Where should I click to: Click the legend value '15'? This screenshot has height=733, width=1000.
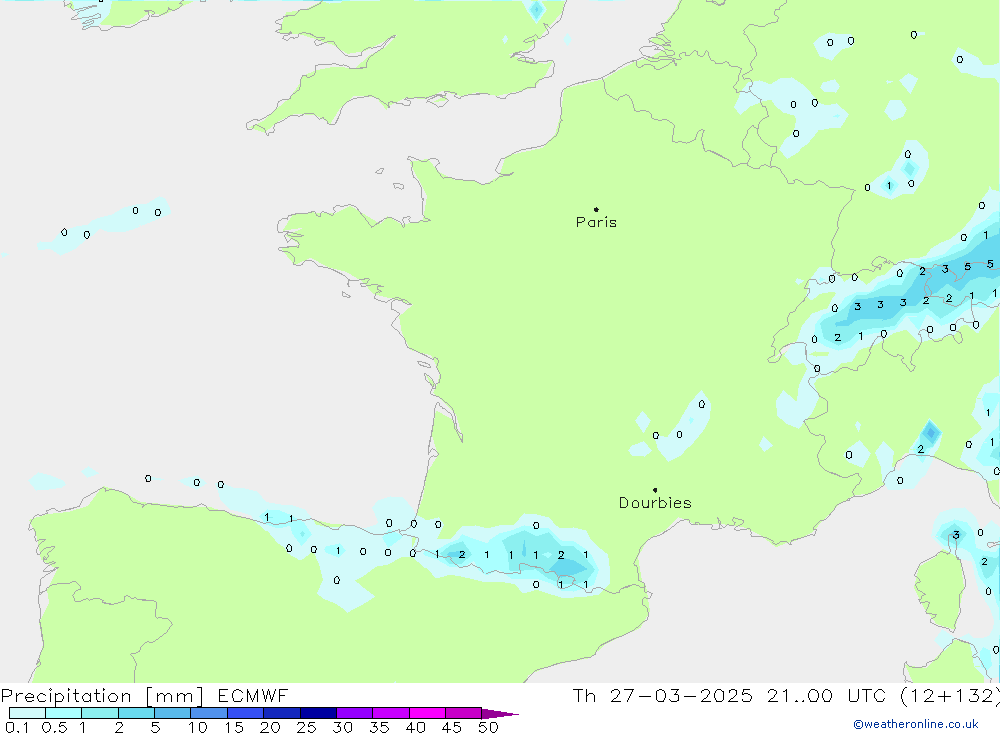pyautogui.click(x=234, y=727)
